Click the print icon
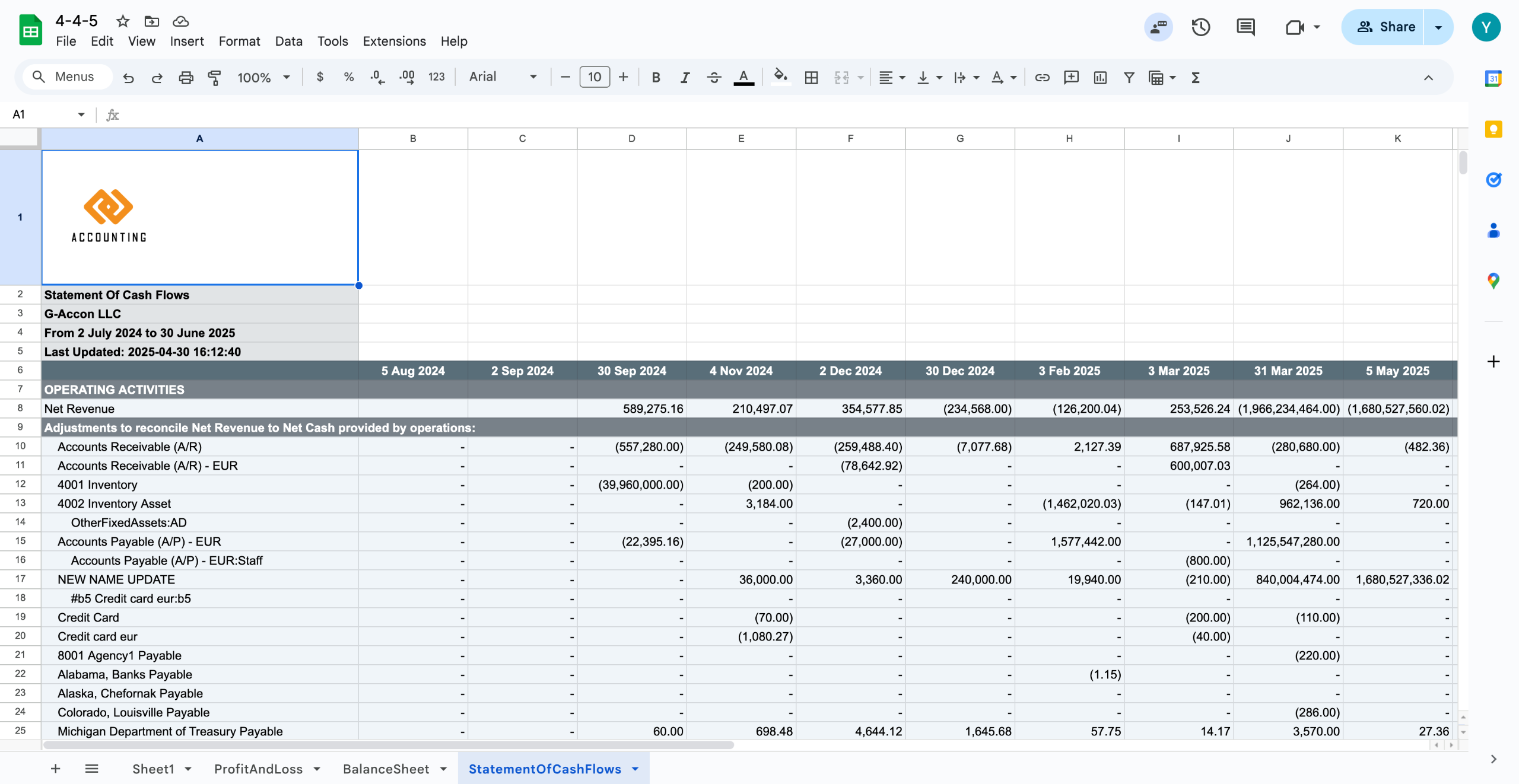This screenshot has height=784, width=1519. click(x=186, y=77)
